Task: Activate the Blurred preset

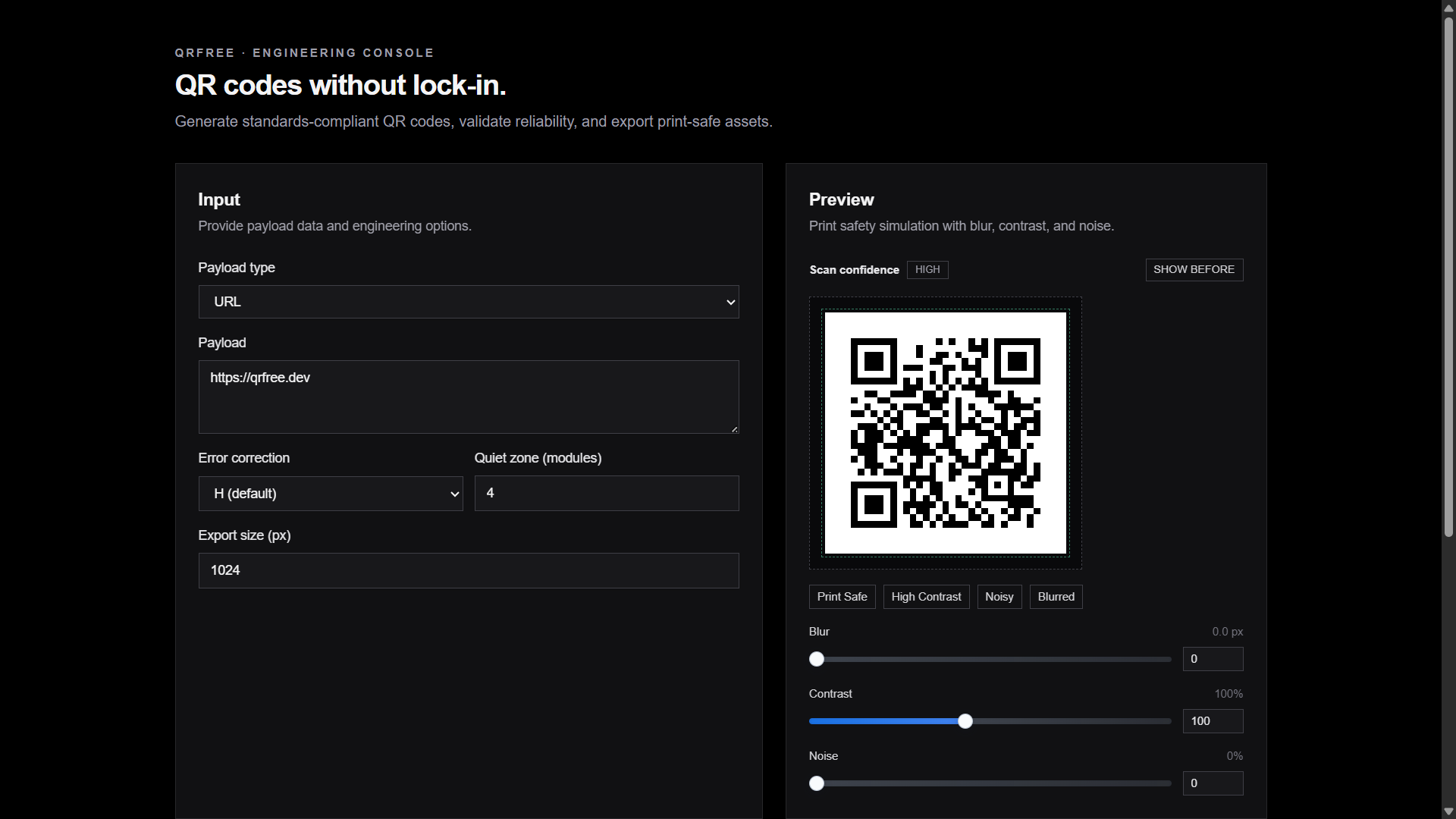Action: (x=1055, y=596)
